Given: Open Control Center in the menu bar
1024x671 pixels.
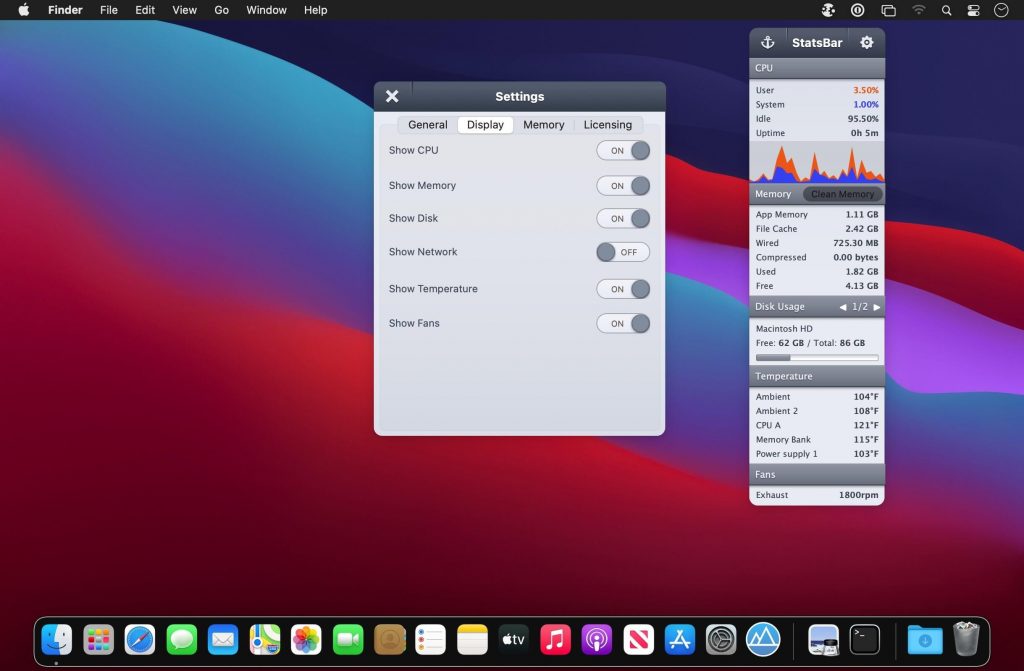Looking at the screenshot, I should [x=974, y=10].
